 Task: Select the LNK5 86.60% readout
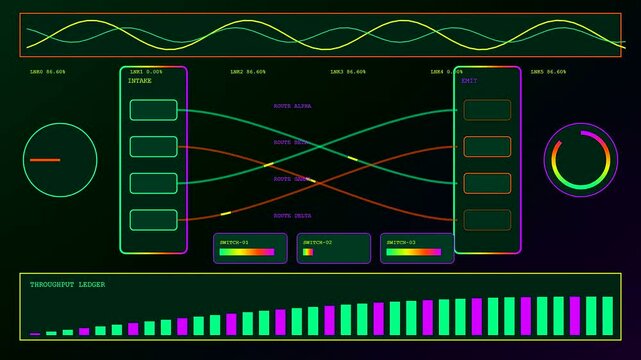tap(548, 72)
